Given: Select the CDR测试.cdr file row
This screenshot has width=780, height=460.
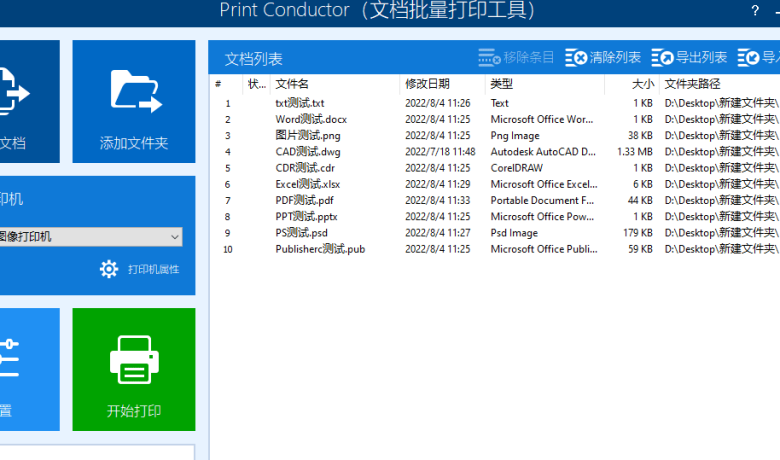Looking at the screenshot, I should click(x=495, y=168).
